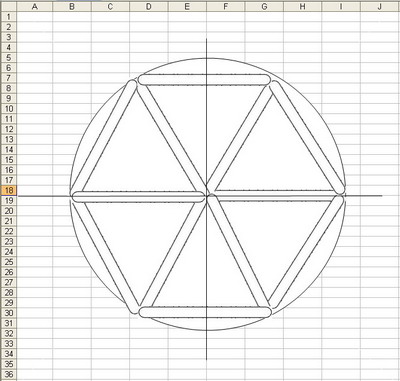This screenshot has width=400, height=381.
Task: Select row 30 header
Action: [8, 313]
